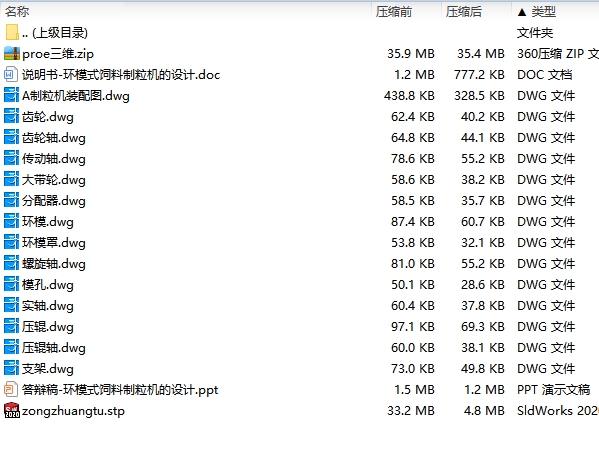The height and width of the screenshot is (473, 599).
Task: Click the PPT 演示文稿 type cell
Action: (553, 390)
